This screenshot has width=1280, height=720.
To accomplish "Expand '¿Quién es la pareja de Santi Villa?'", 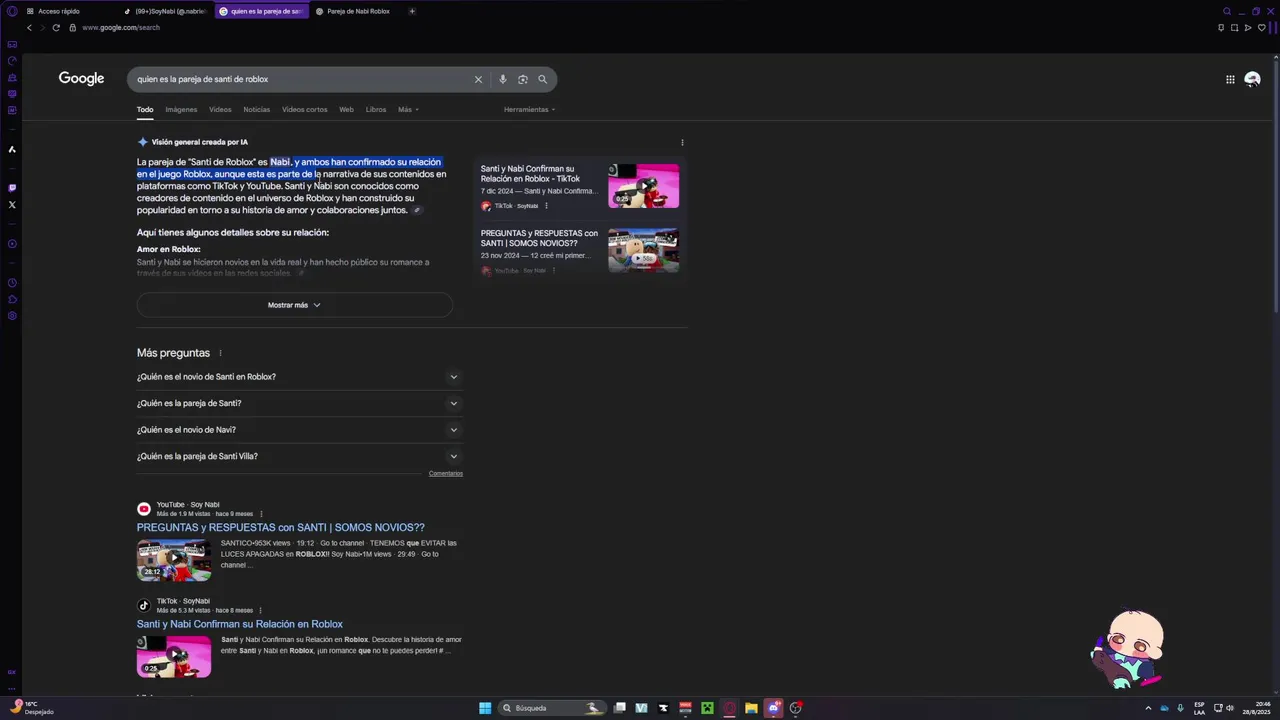I will (299, 456).
